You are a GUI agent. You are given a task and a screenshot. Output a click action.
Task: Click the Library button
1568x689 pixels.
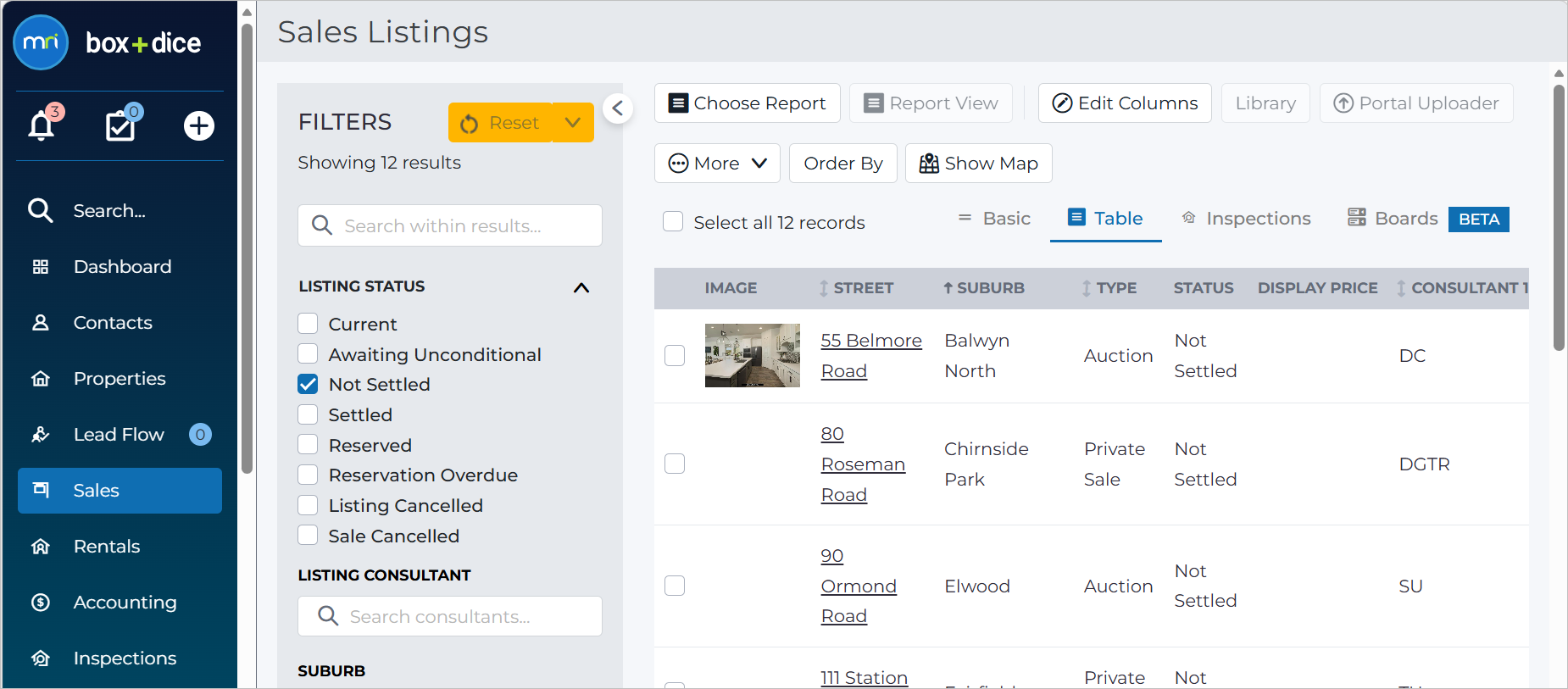1265,103
